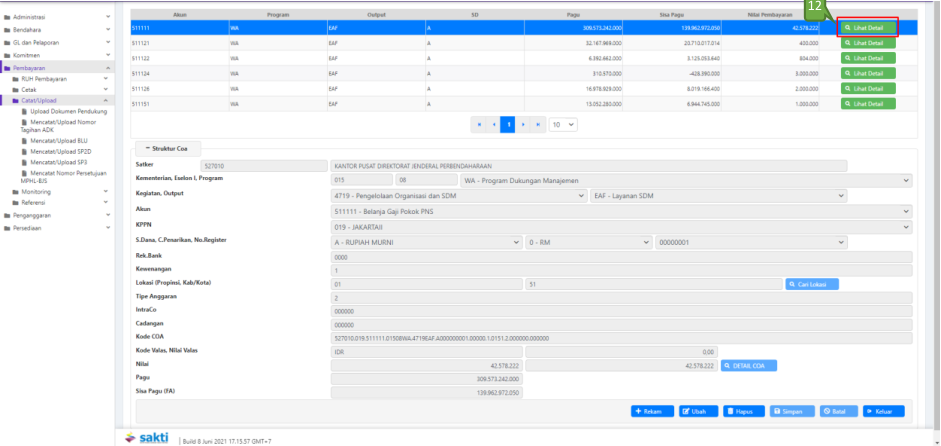Open the rows-per-page dropdown showing 10

click(x=563, y=124)
